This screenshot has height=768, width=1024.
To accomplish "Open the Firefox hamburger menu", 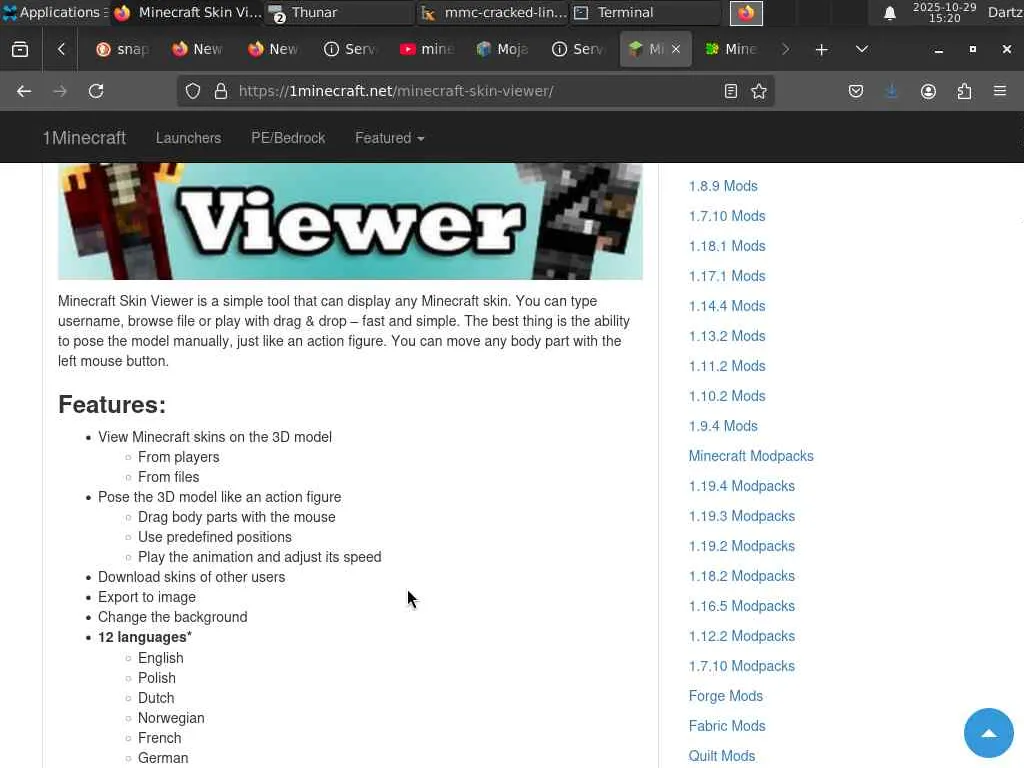I will coord(1000,91).
